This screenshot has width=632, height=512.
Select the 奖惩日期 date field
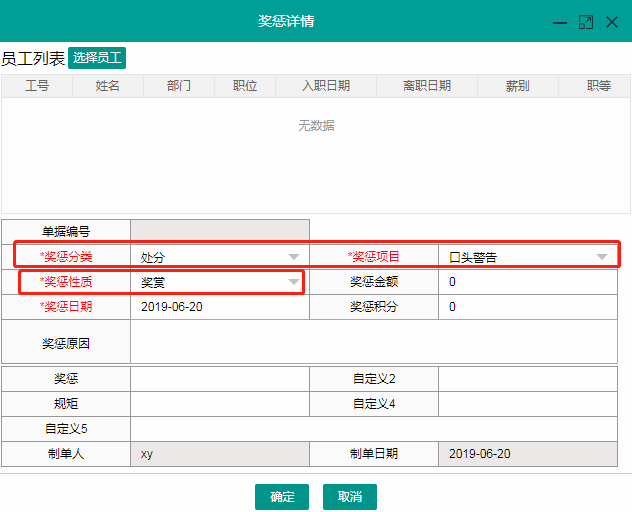click(x=219, y=307)
